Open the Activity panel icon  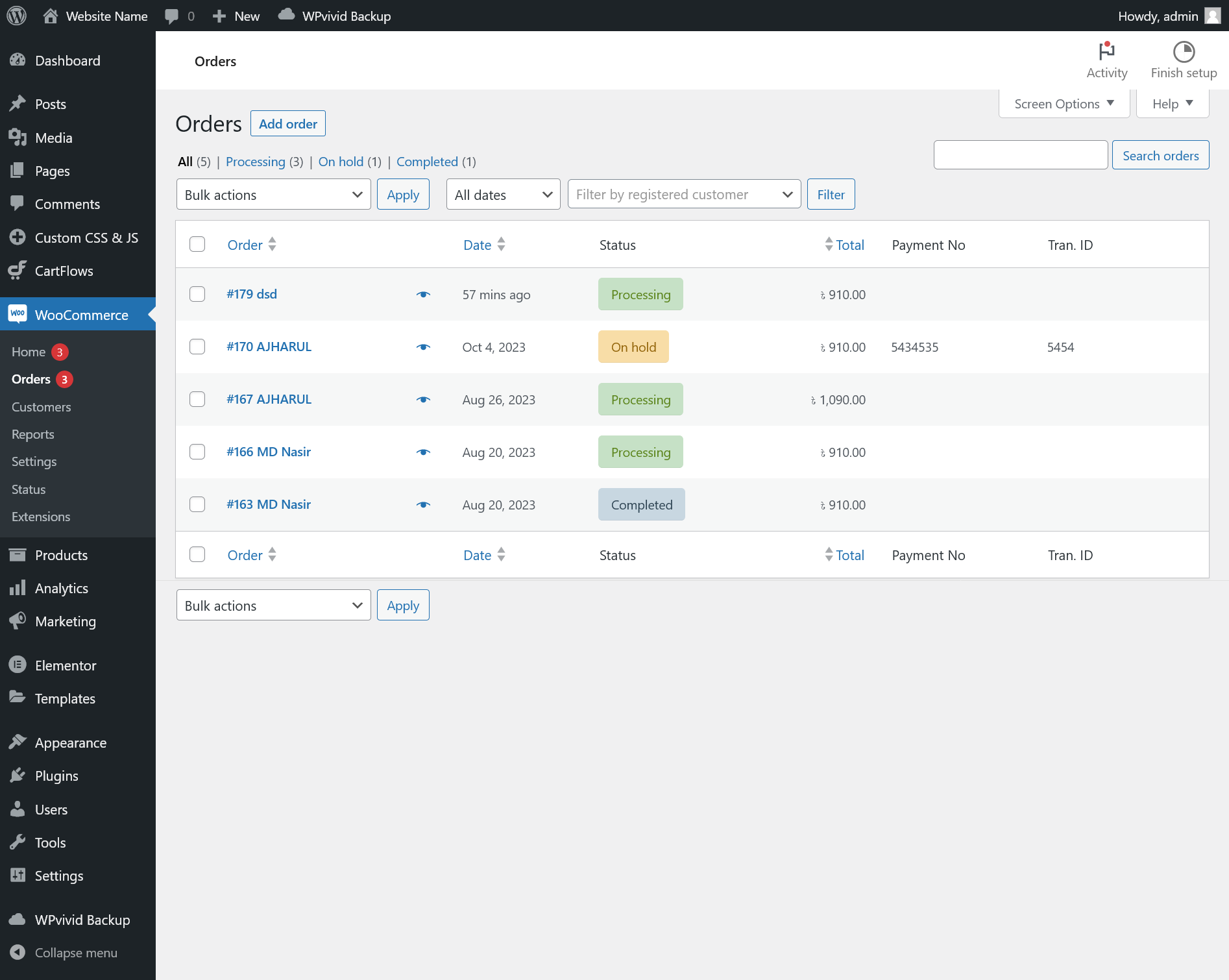tap(1106, 52)
